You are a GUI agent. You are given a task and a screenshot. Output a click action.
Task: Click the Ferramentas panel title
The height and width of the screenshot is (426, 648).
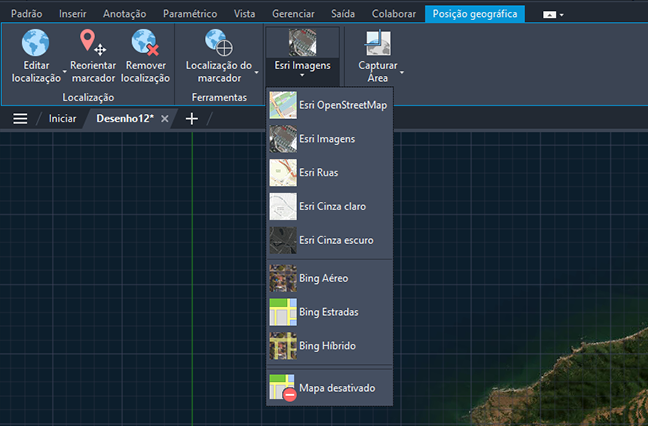pyautogui.click(x=219, y=98)
